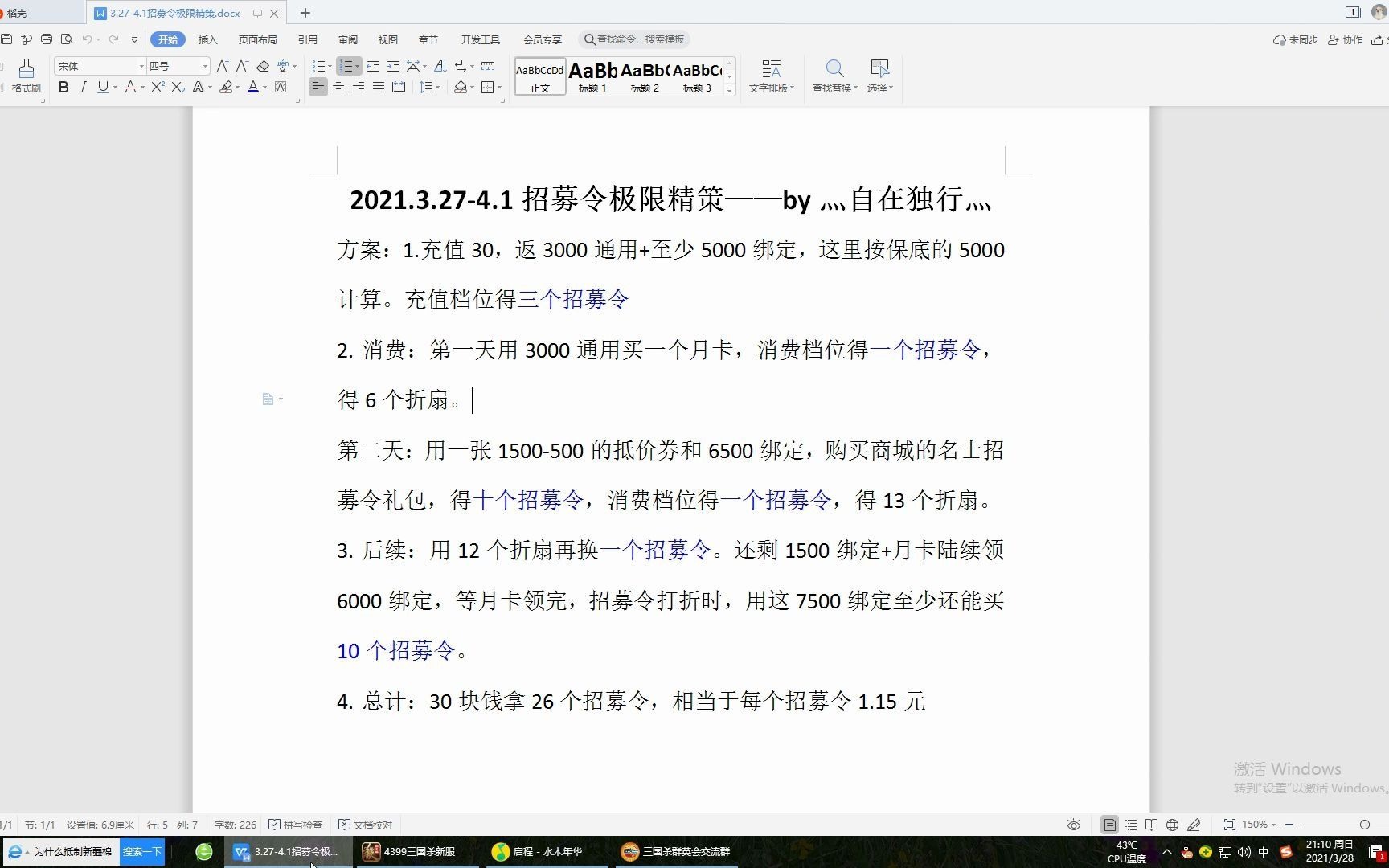
Task: Apply 标题 2 heading style
Action: (x=645, y=77)
